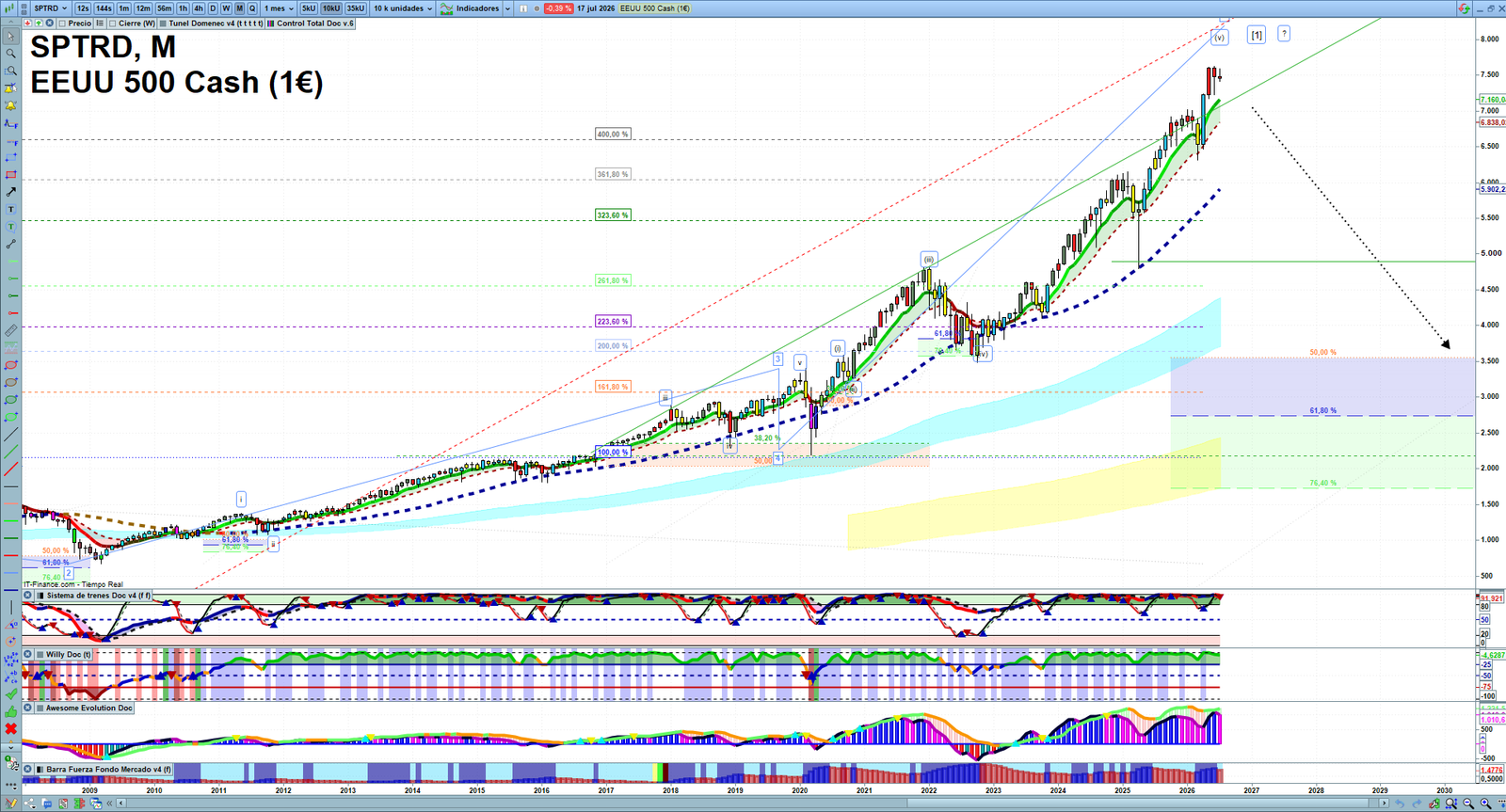This screenshot has width=1506, height=812.
Task: Toggle Sistema de trenes Doc v4 box
Action: (40, 596)
